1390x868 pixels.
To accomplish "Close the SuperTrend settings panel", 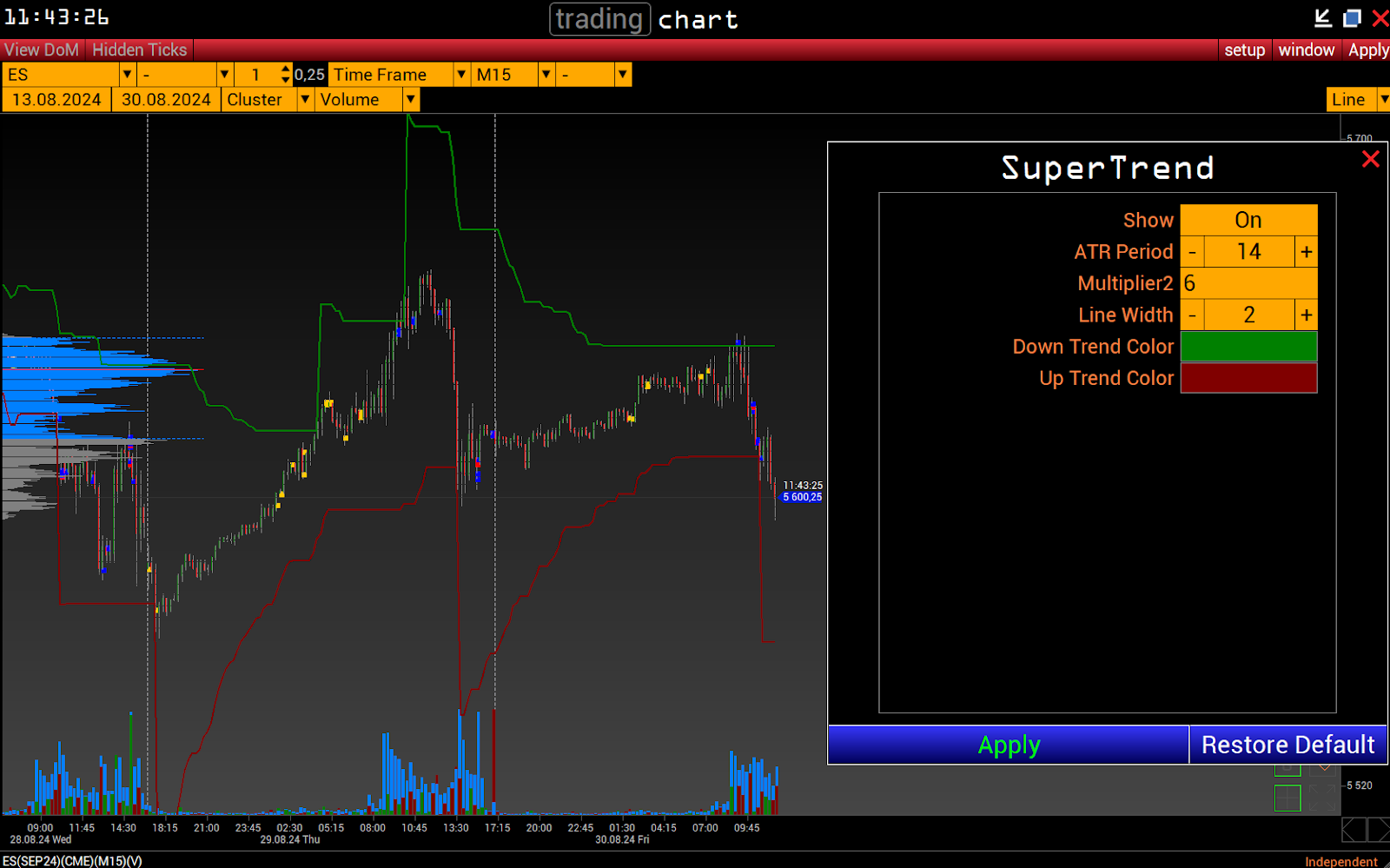I will point(1370,159).
